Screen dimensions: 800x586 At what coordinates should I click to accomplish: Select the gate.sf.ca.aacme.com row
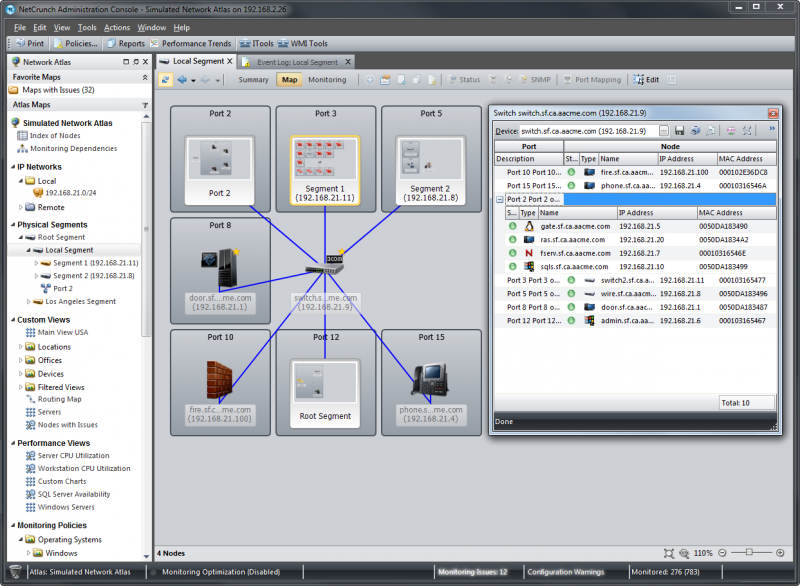click(641, 226)
